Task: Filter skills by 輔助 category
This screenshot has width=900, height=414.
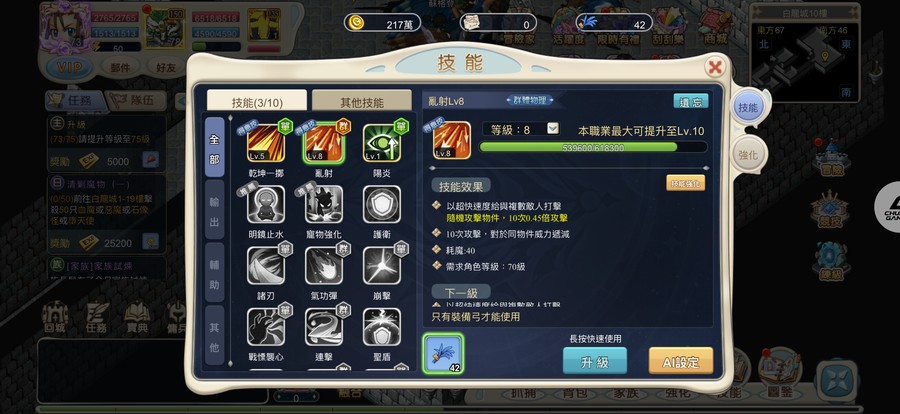Action: pyautogui.click(x=214, y=272)
